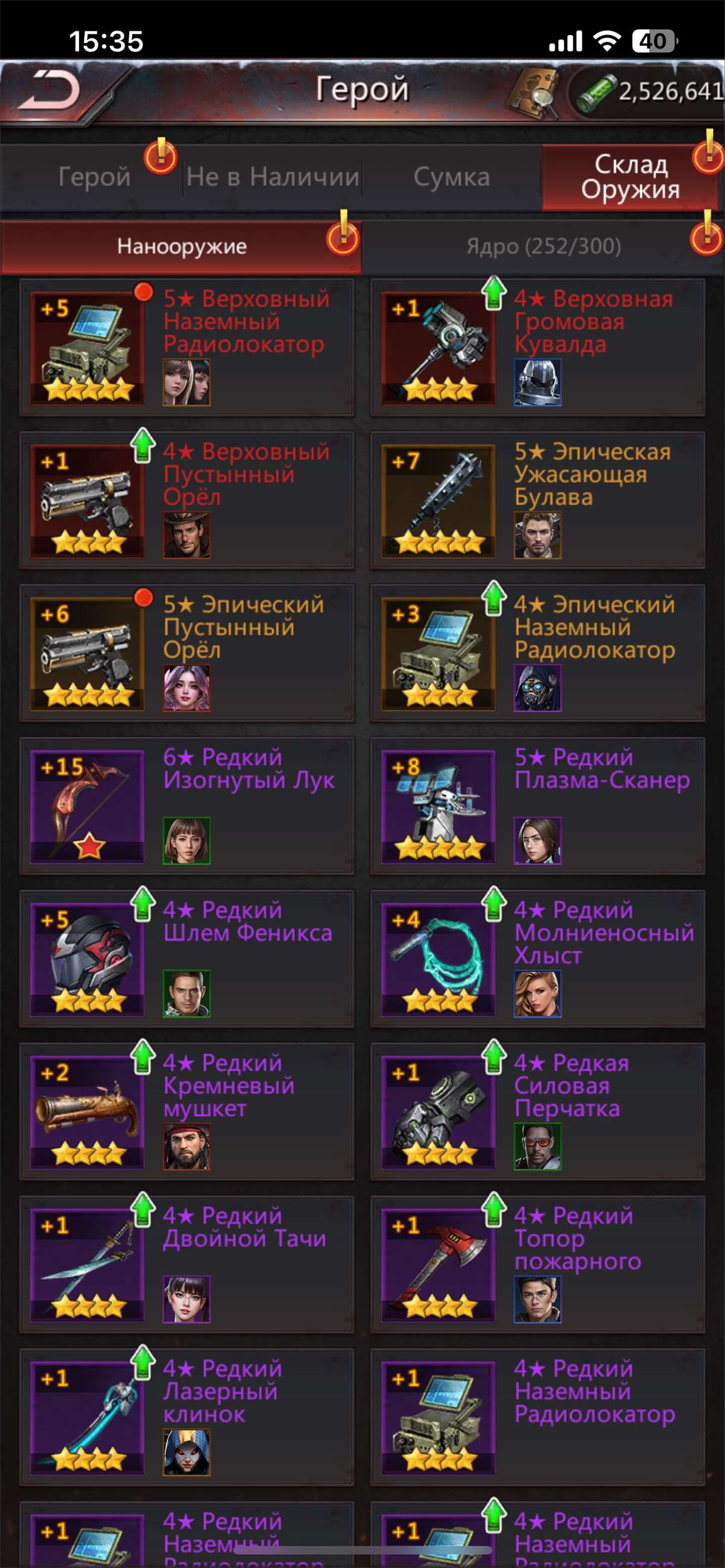Tap the Топор пожарного axe icon

coord(438,1264)
